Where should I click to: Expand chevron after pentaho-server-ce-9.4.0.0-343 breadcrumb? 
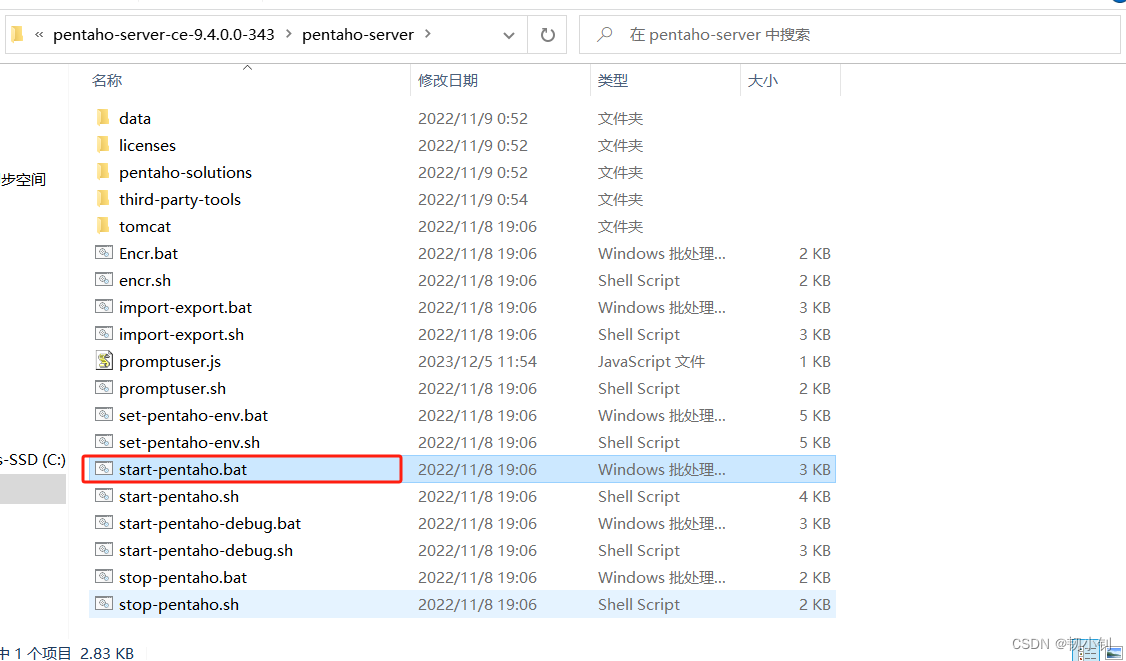(x=289, y=34)
